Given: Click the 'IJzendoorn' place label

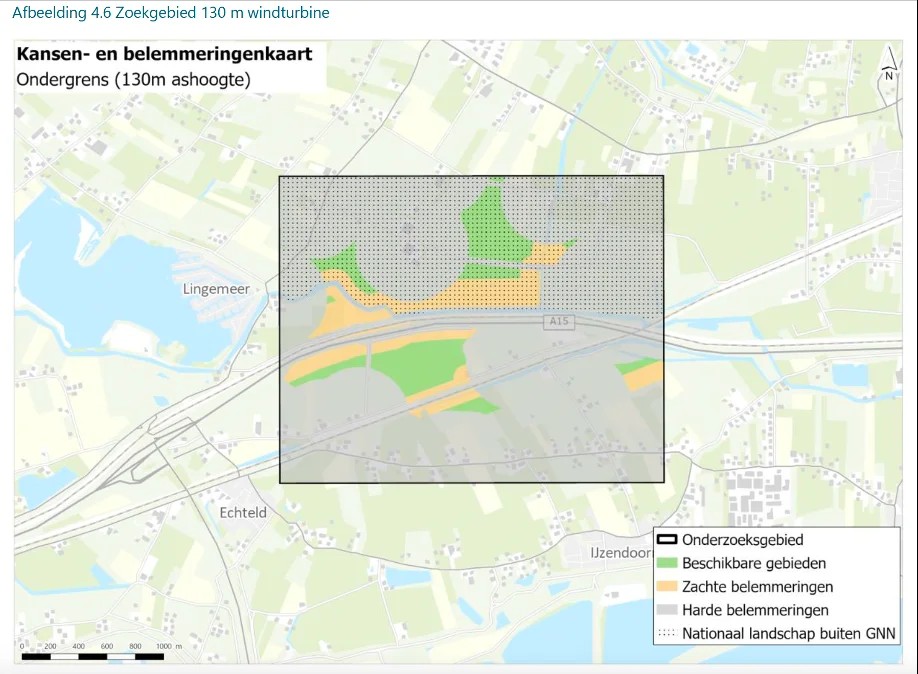Looking at the screenshot, I should tap(621, 553).
